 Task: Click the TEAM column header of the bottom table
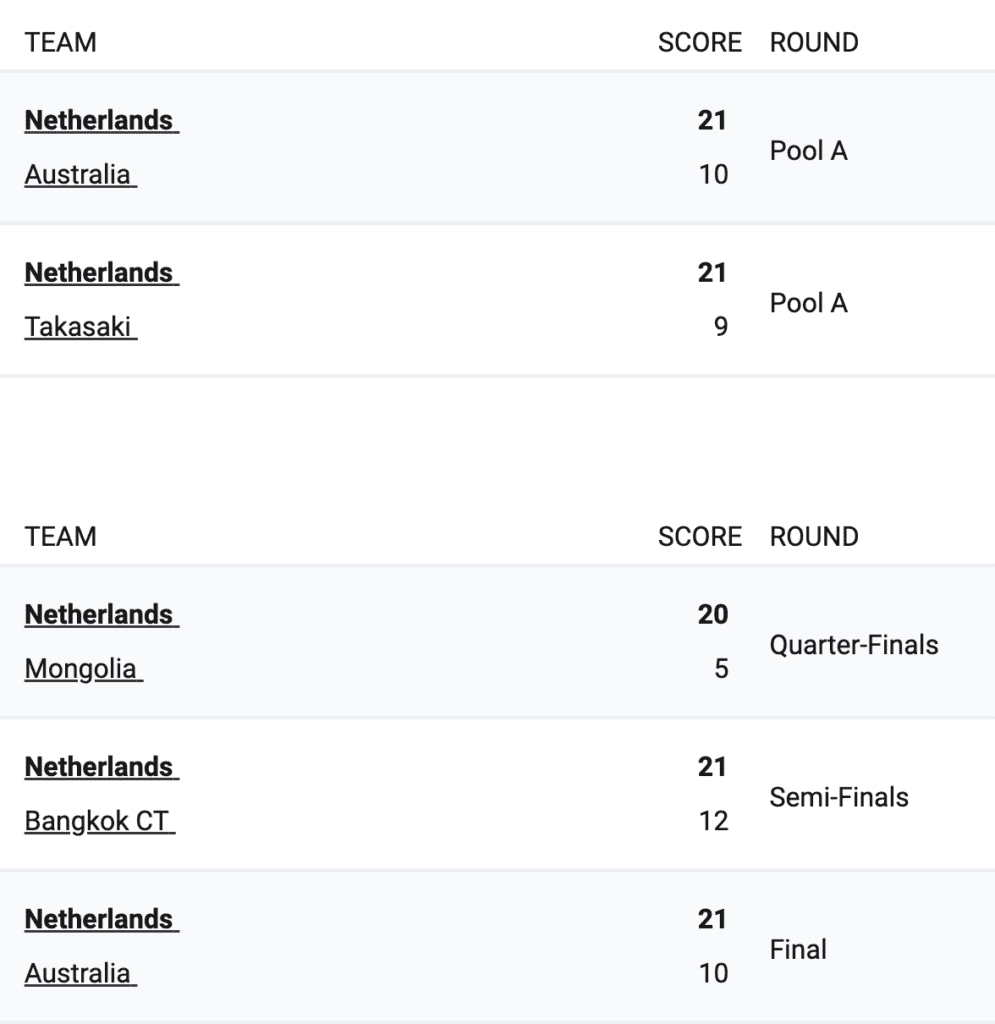click(61, 537)
